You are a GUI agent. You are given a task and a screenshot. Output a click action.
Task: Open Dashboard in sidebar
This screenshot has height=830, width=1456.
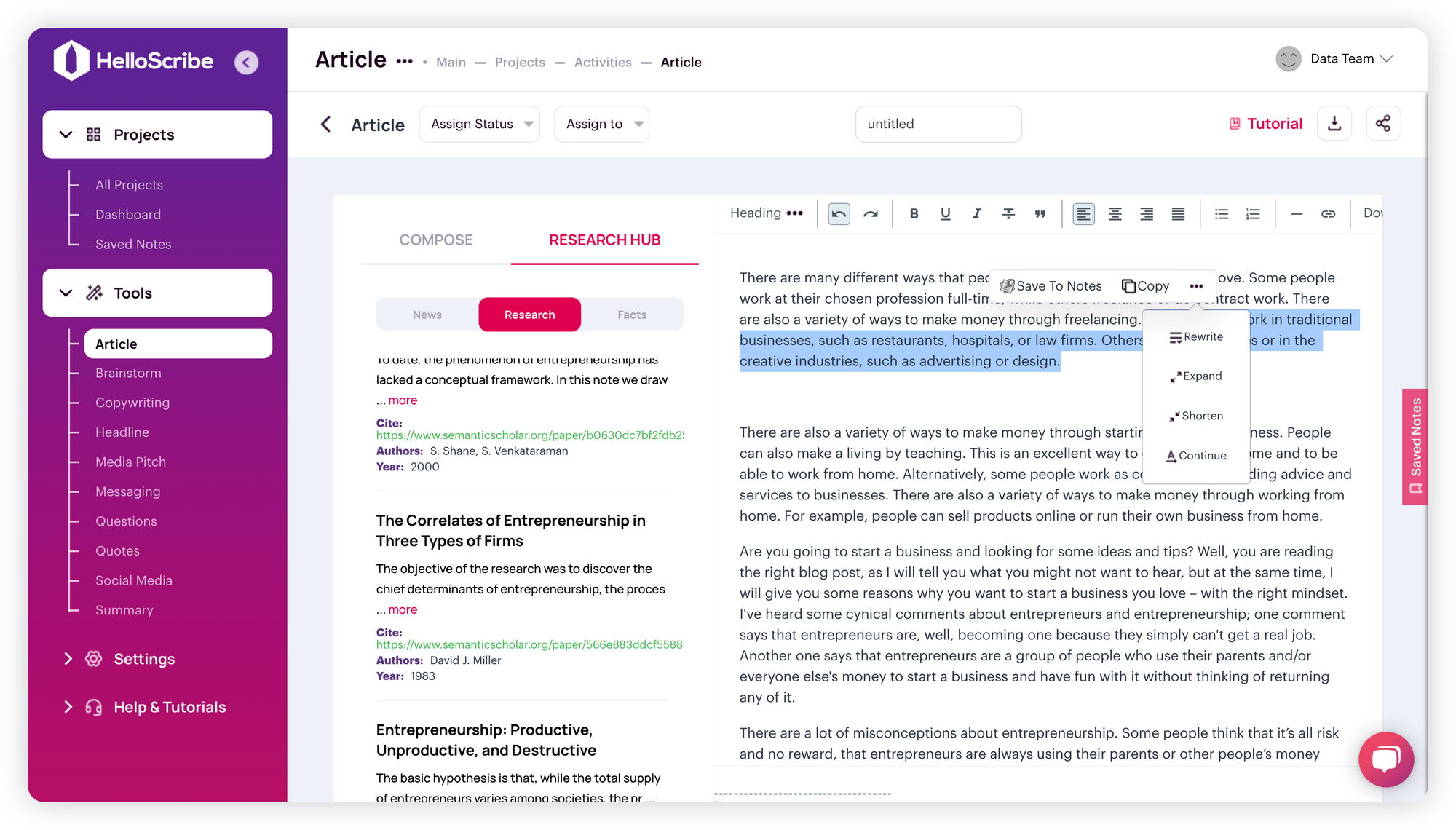click(x=128, y=215)
